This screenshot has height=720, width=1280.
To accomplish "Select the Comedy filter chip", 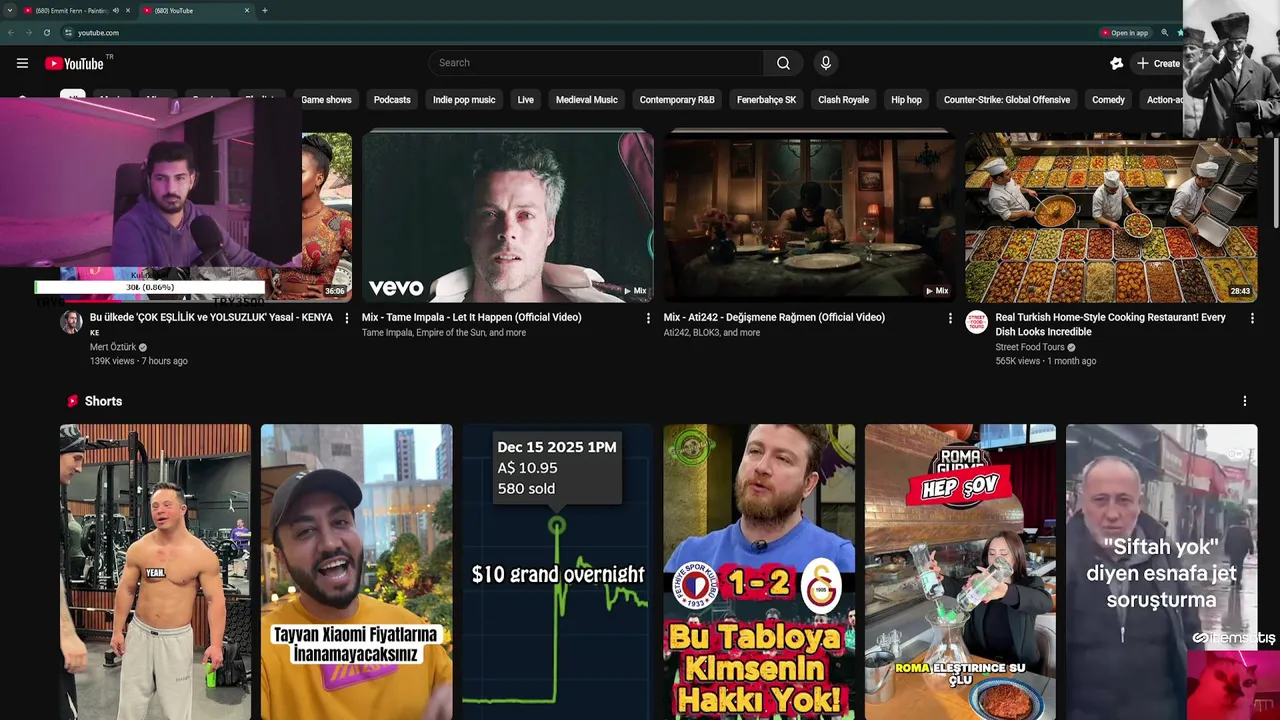I will pyautogui.click(x=1108, y=100).
